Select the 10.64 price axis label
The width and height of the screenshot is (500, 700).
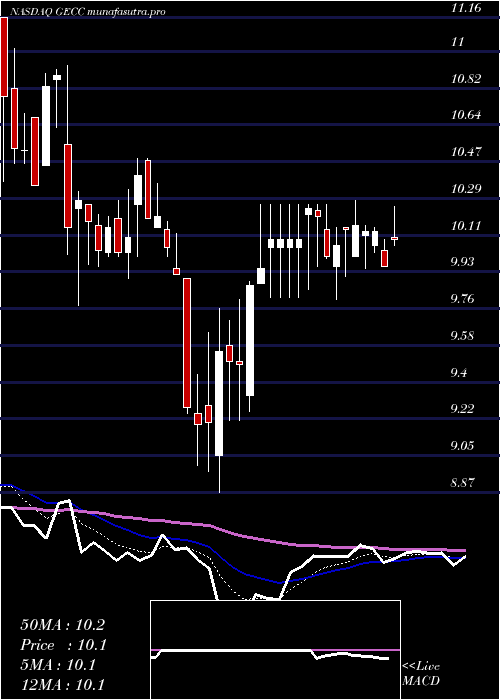click(x=466, y=116)
